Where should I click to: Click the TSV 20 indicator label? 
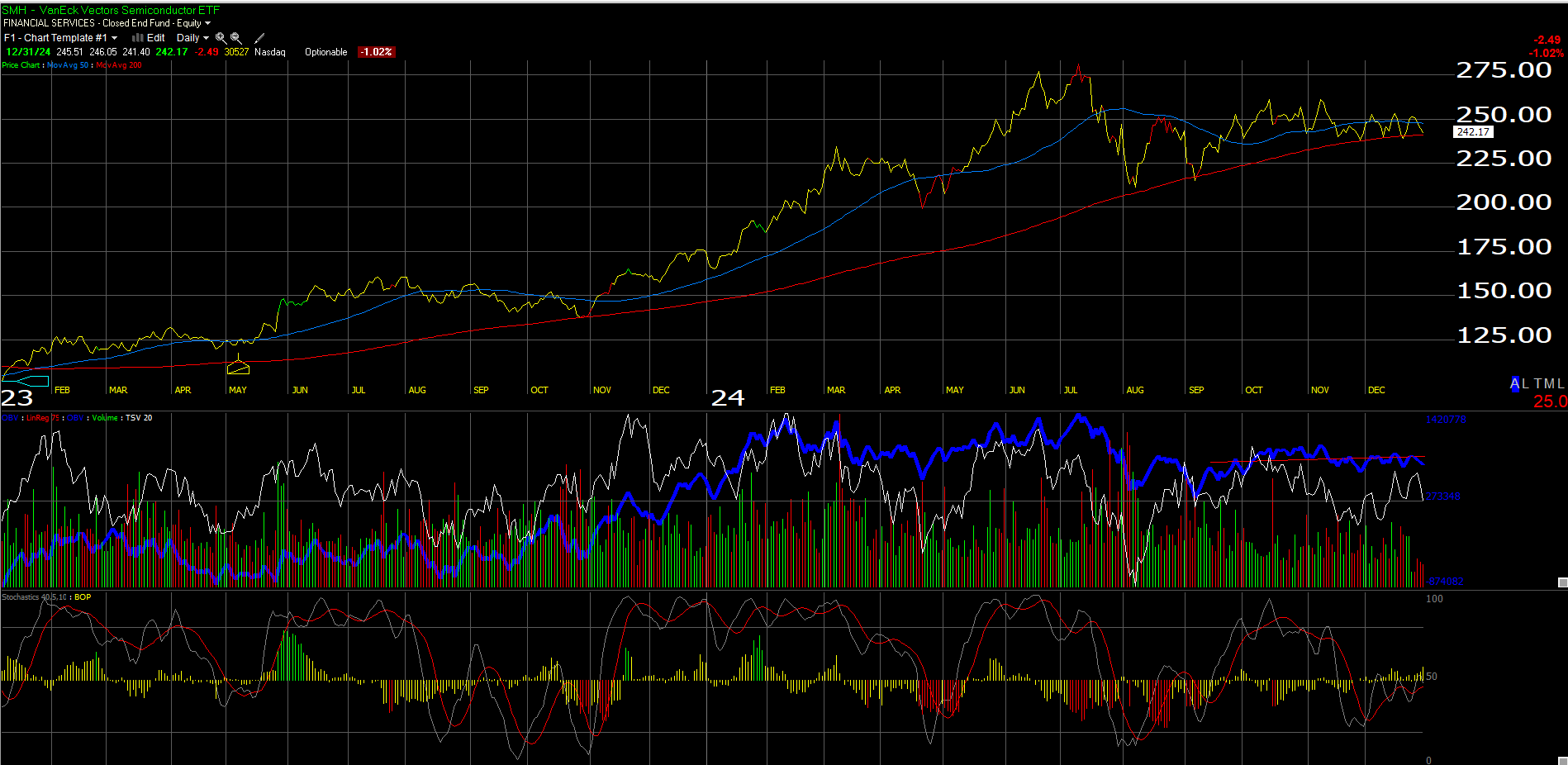[139, 418]
